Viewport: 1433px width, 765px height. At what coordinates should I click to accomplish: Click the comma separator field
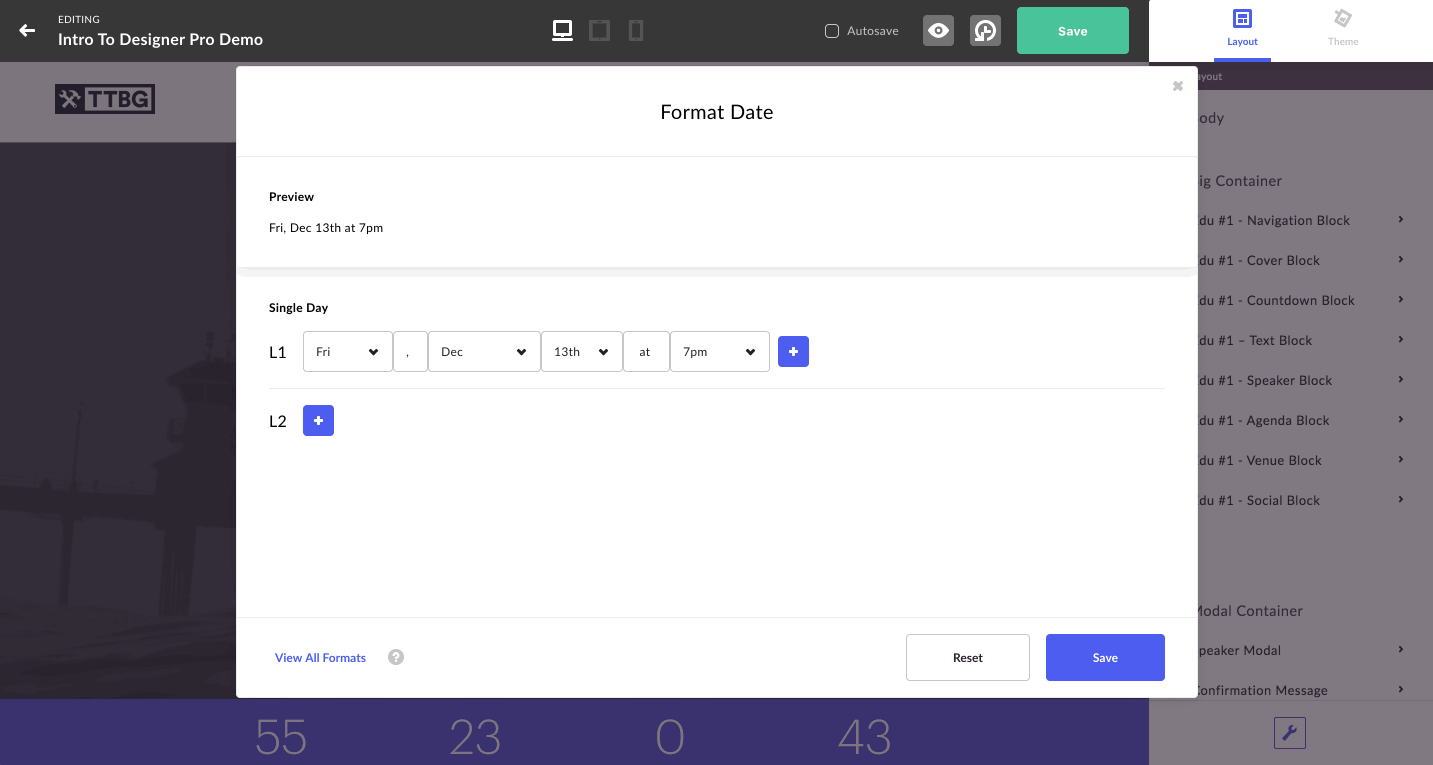pyautogui.click(x=410, y=352)
